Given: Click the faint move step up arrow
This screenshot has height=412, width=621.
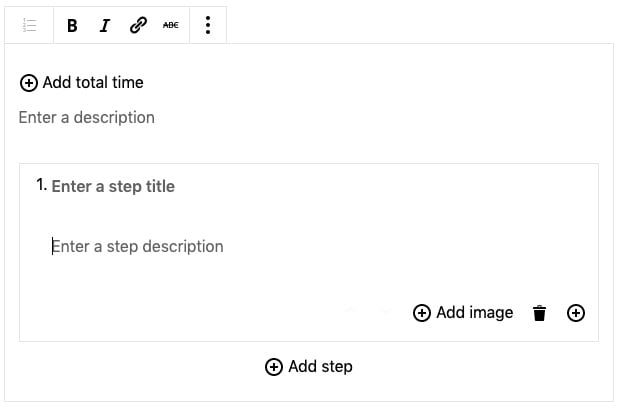Looking at the screenshot, I should [351, 313].
